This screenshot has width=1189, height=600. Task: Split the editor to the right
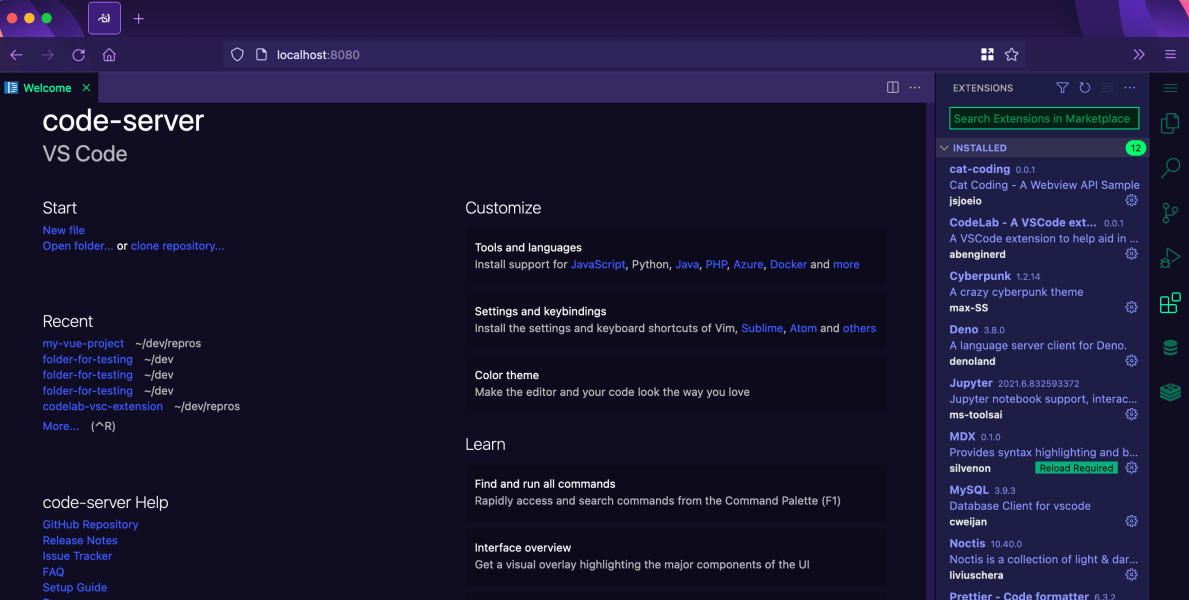[x=893, y=88]
